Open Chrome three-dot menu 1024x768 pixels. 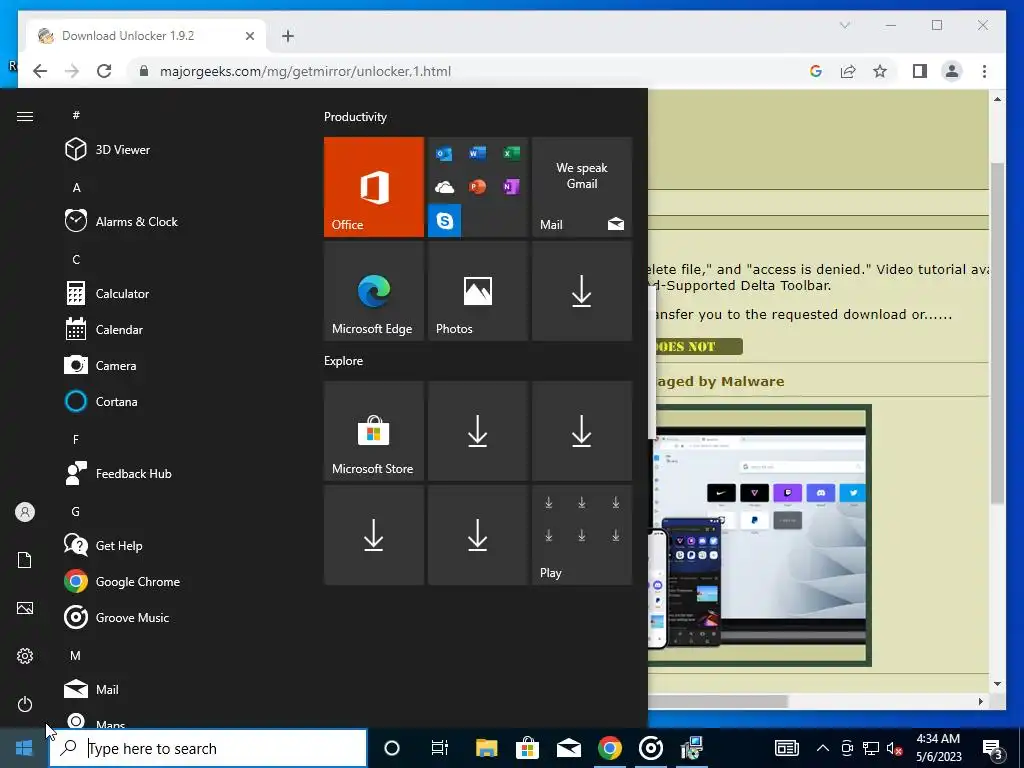[x=984, y=71]
